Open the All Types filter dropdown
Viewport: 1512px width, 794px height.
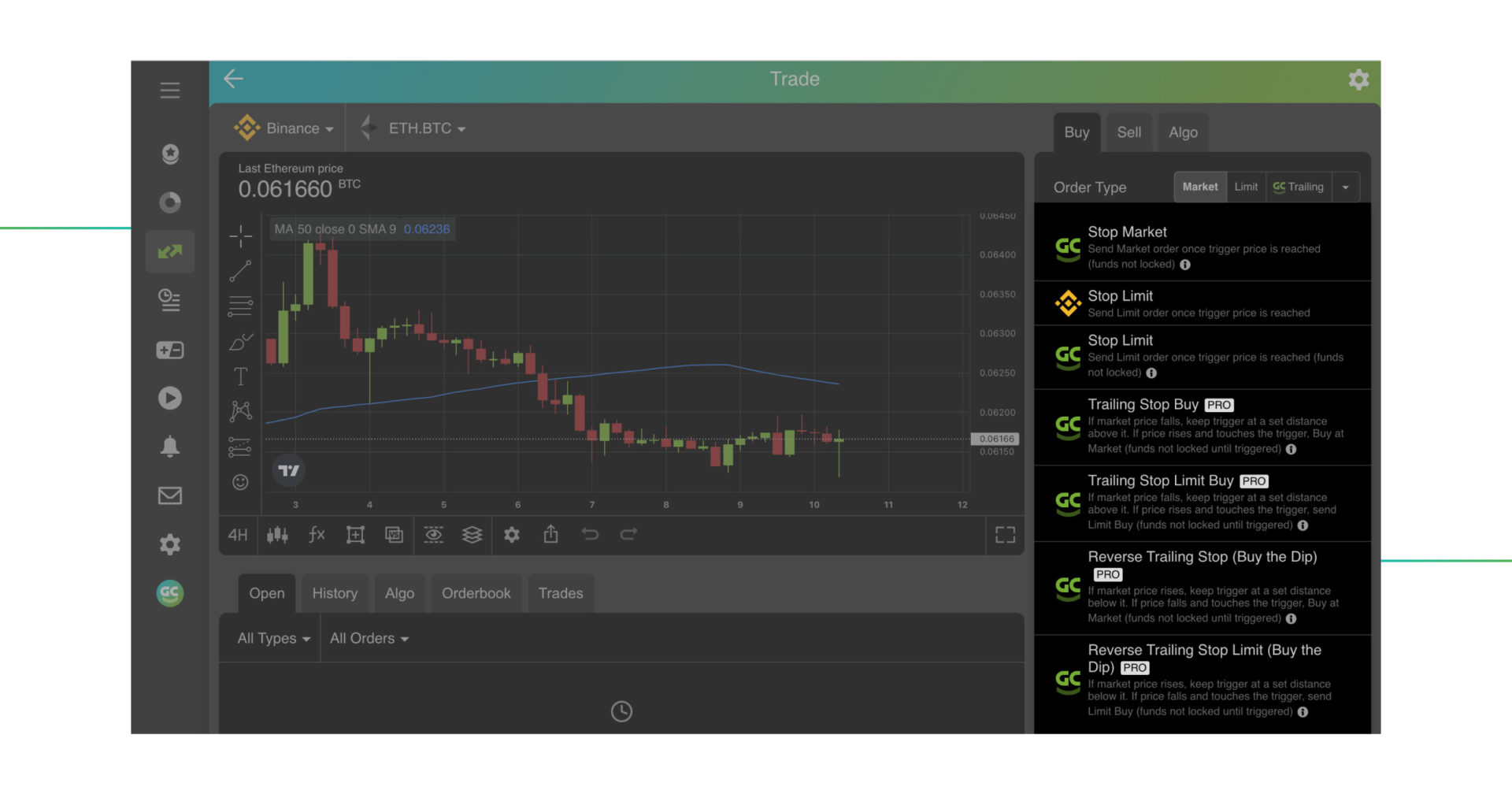click(271, 638)
